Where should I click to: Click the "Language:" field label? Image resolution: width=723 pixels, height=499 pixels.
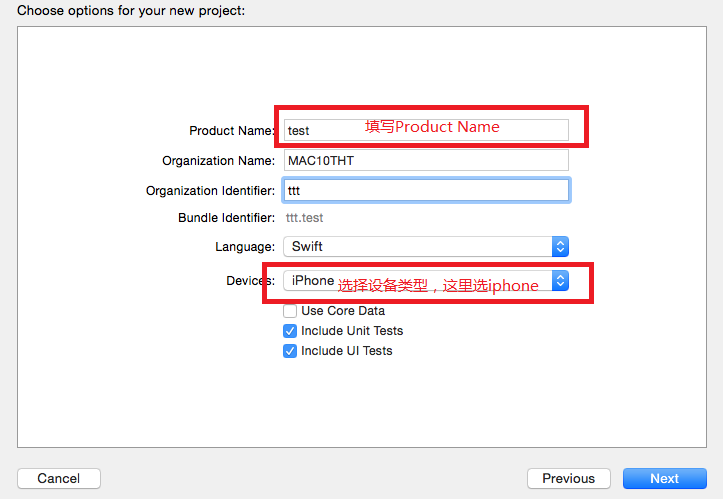245,247
